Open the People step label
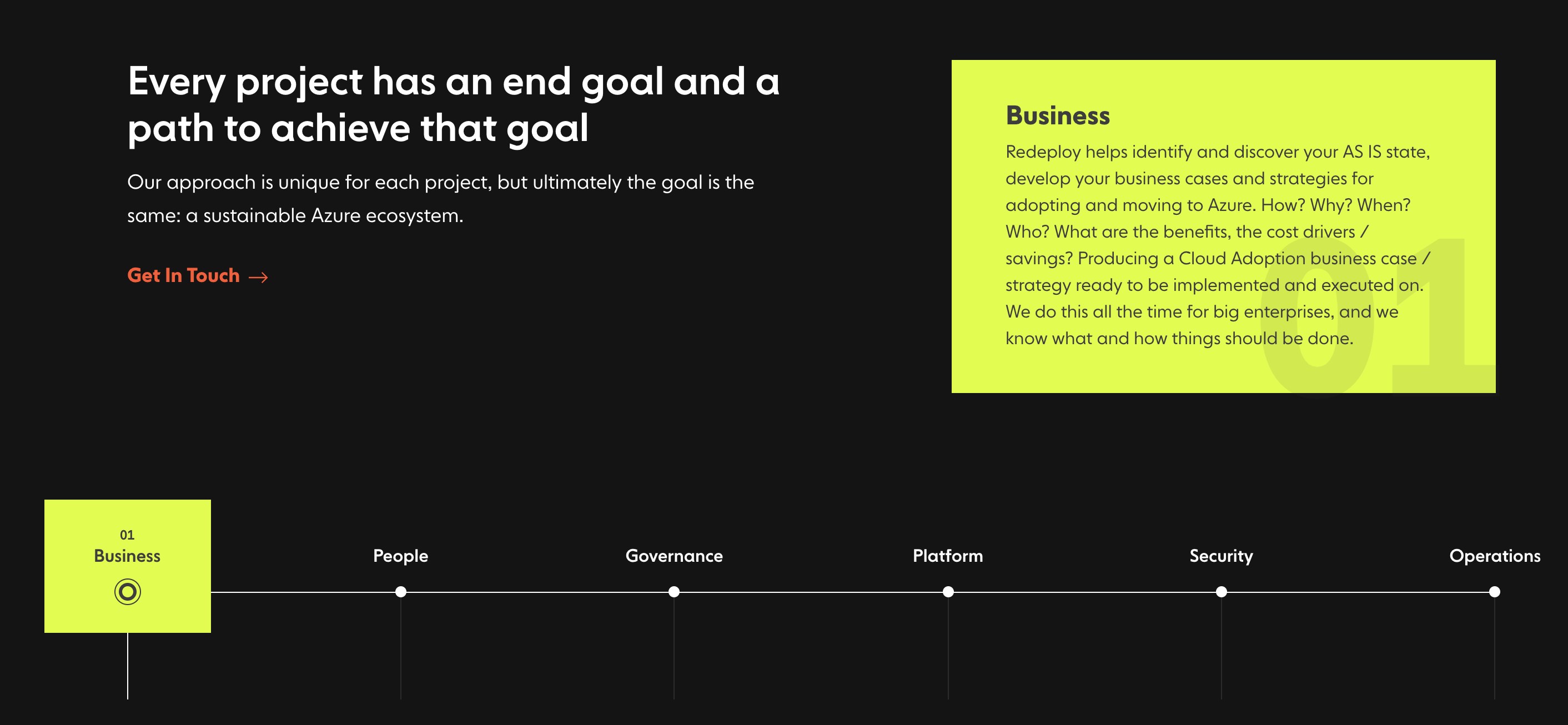Viewport: 1568px width, 725px height. coord(400,556)
